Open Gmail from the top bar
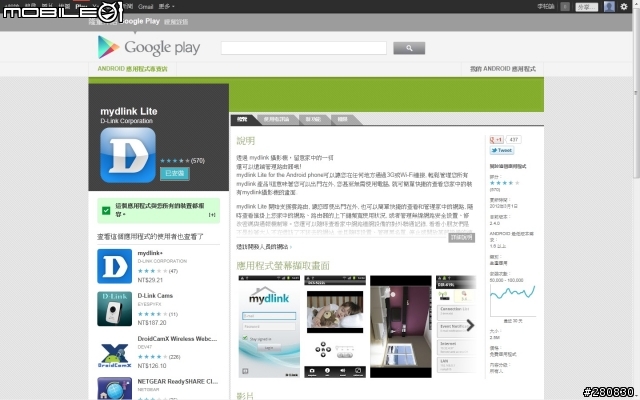This screenshot has width=640, height=400. point(145,7)
